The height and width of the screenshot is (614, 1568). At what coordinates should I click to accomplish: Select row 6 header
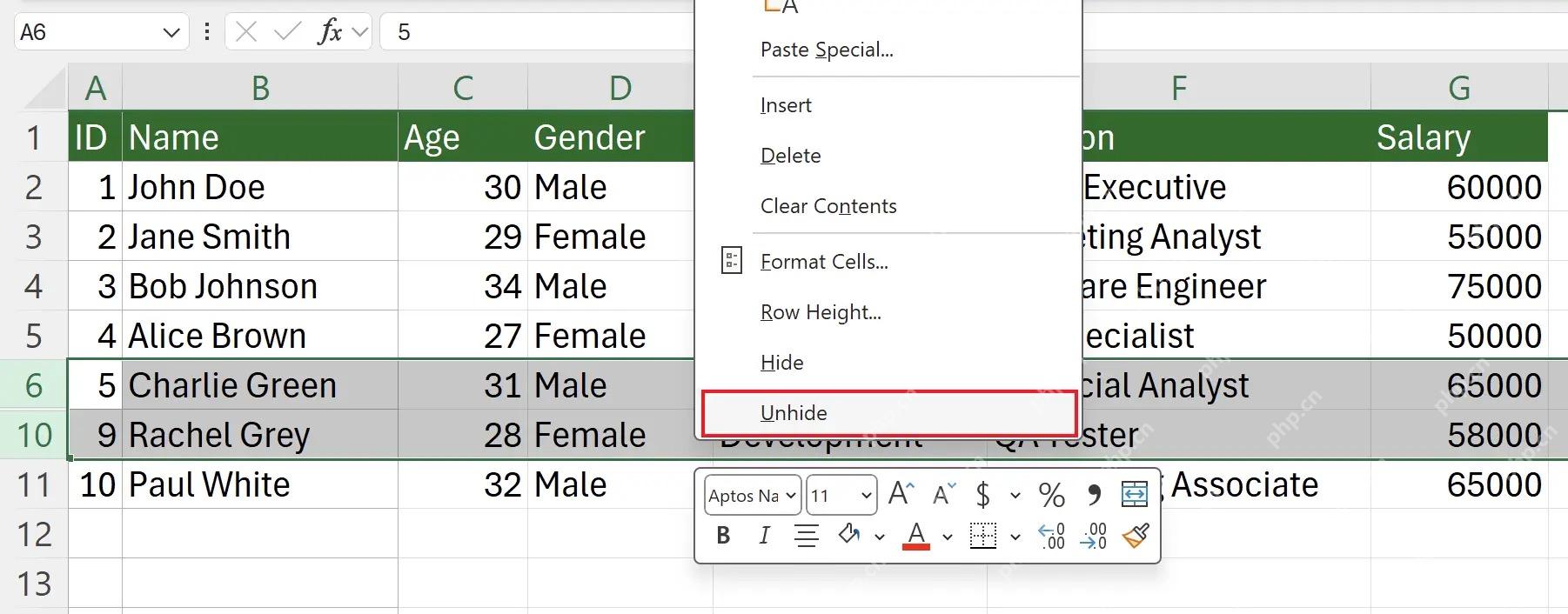(34, 385)
